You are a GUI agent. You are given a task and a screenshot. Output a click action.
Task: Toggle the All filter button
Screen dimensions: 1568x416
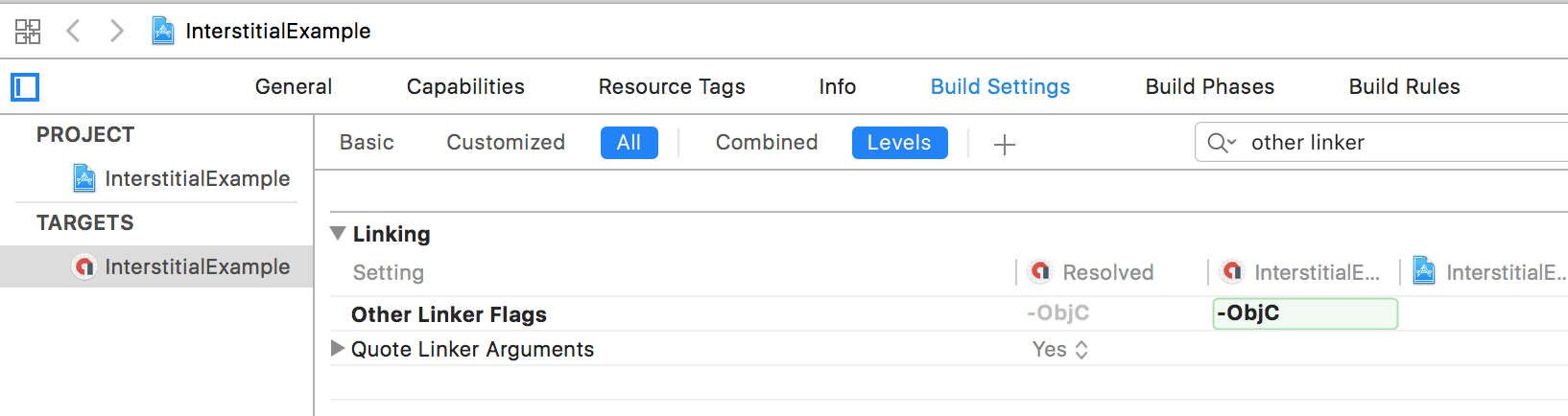[x=629, y=143]
